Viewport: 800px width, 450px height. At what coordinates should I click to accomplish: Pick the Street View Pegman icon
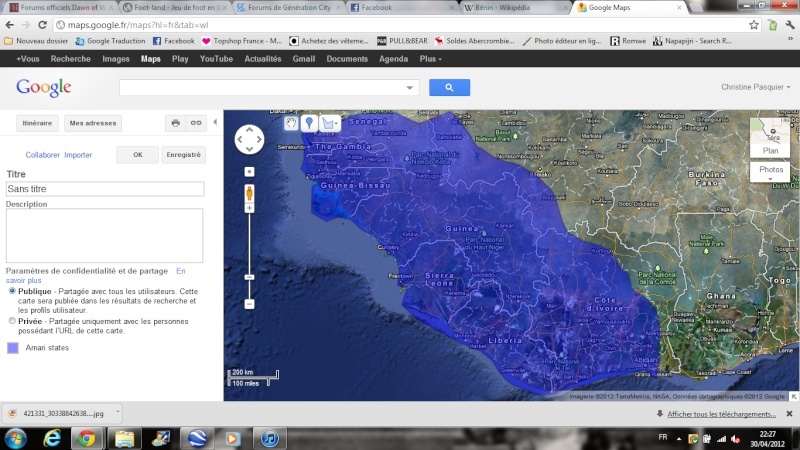click(249, 193)
